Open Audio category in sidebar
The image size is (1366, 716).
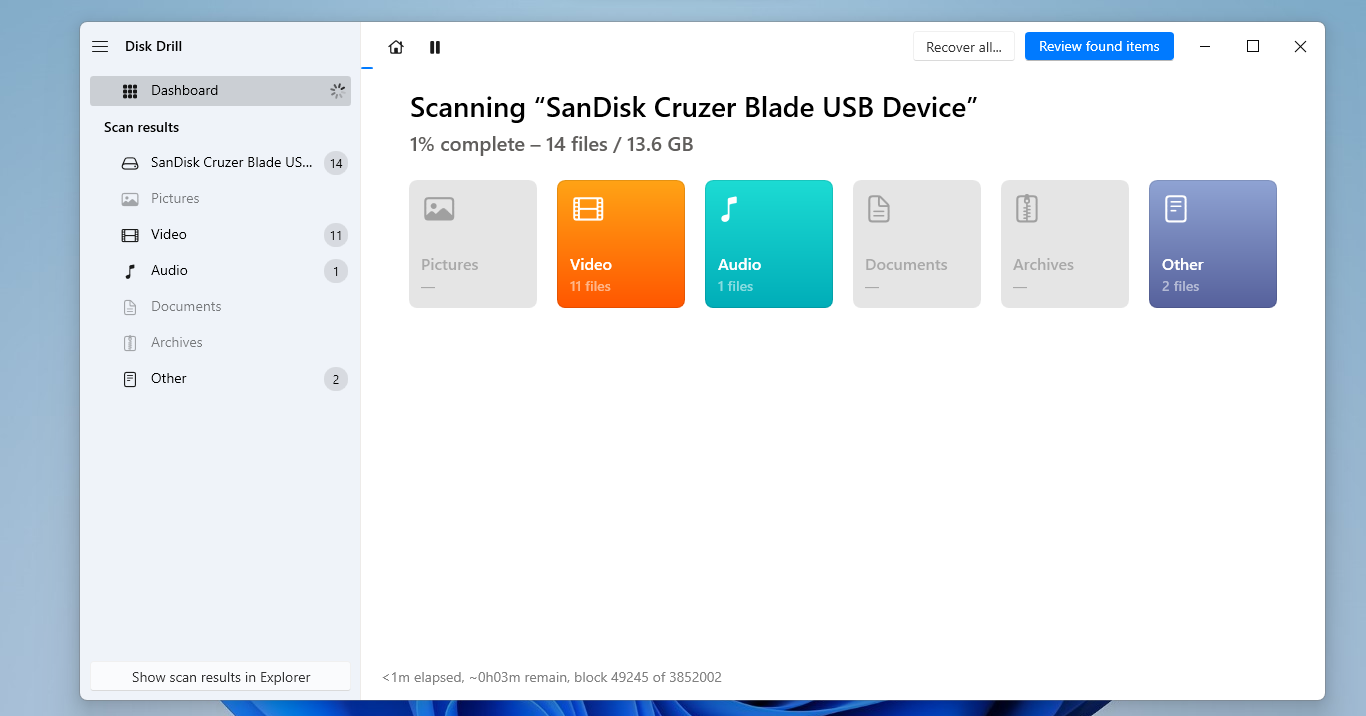220,270
